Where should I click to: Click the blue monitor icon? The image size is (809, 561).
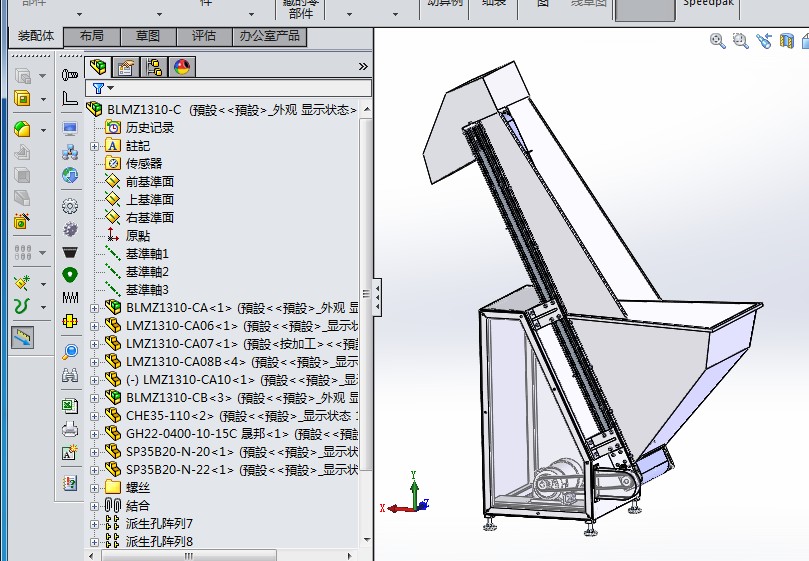coord(70,129)
